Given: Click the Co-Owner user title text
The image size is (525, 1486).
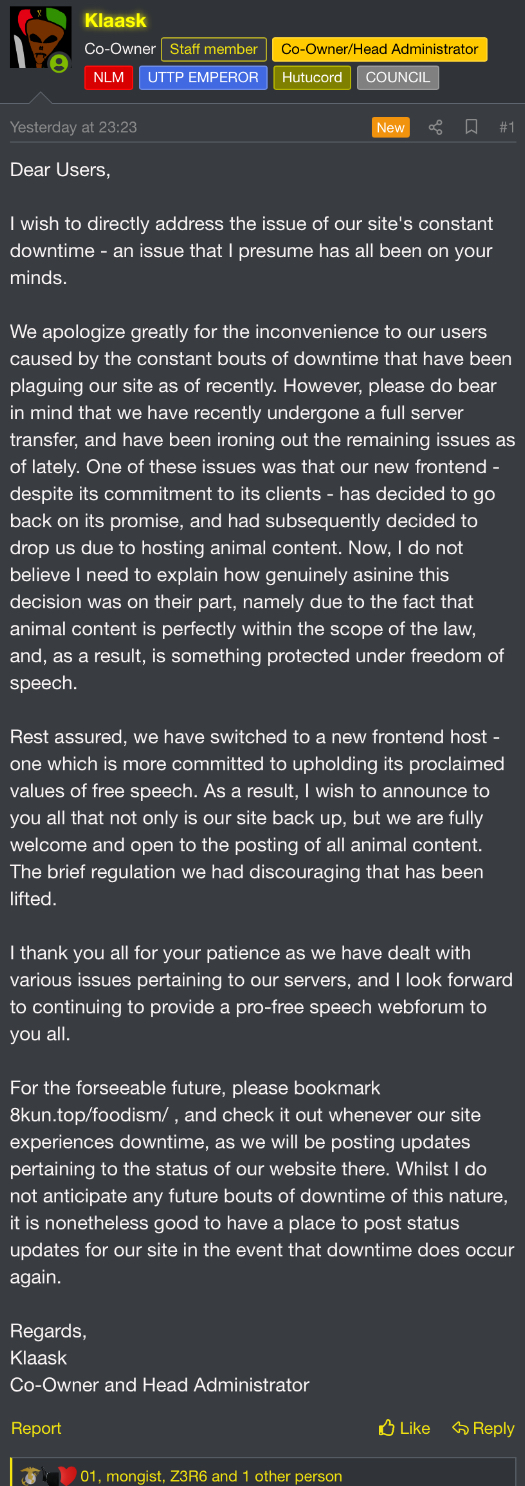Looking at the screenshot, I should (120, 49).
